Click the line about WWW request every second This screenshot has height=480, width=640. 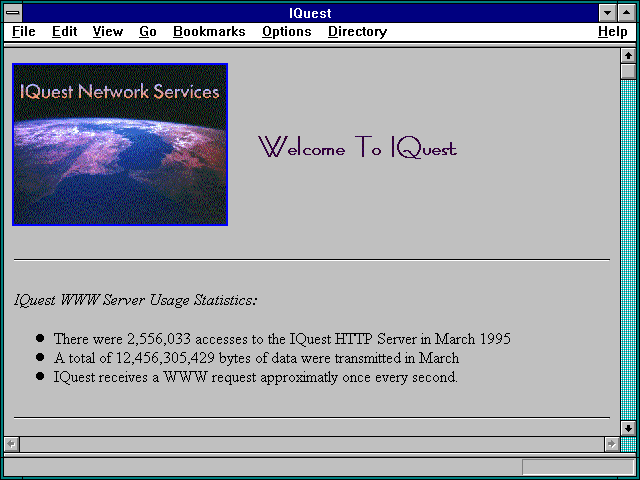point(256,377)
